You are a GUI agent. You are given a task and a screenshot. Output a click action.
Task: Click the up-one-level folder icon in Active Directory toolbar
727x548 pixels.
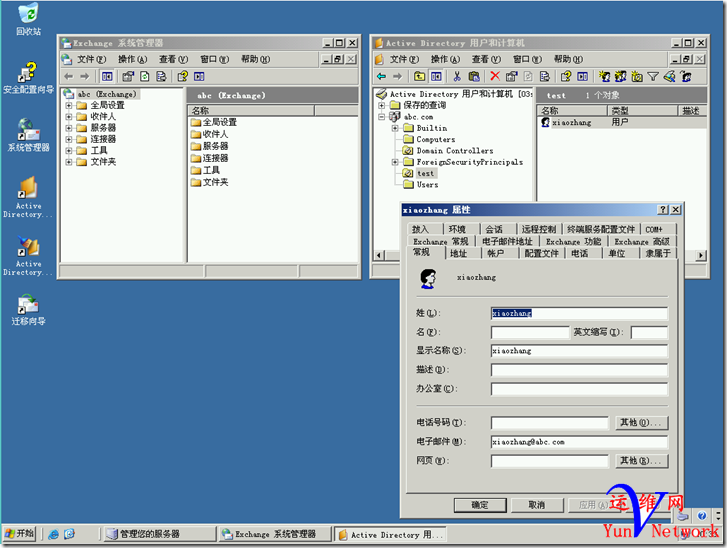(x=420, y=76)
